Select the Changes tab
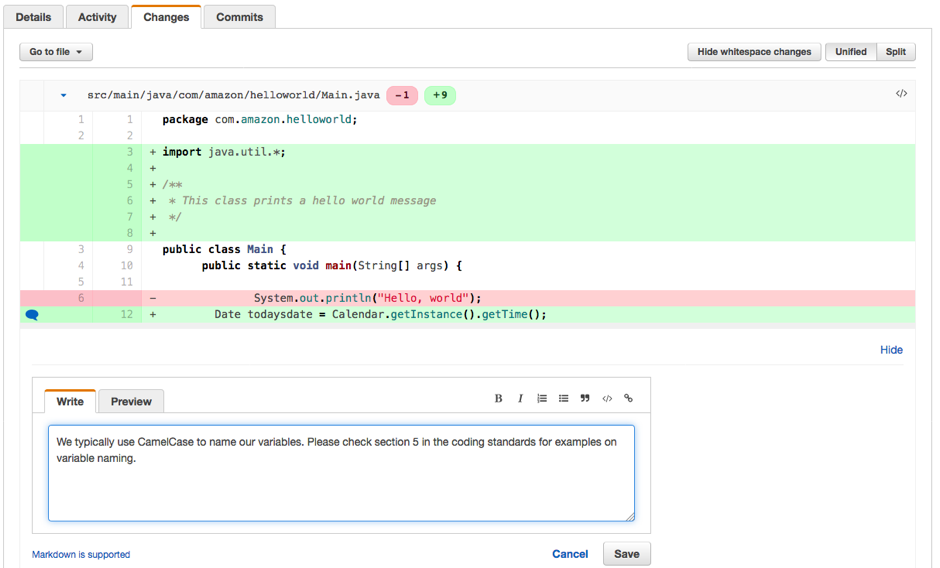This screenshot has width=940, height=568. coord(166,17)
